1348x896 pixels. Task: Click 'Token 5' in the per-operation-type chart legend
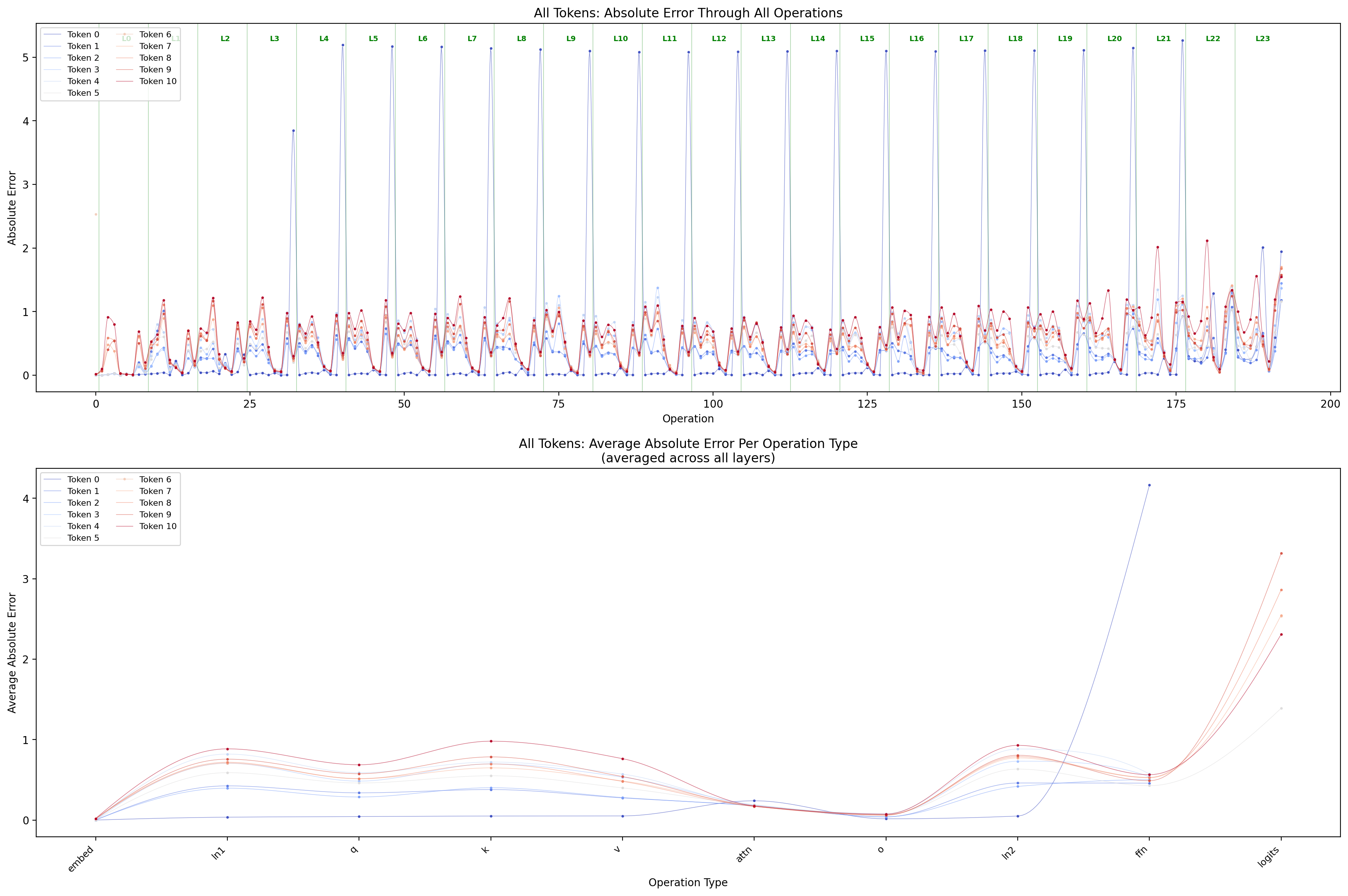pos(83,538)
